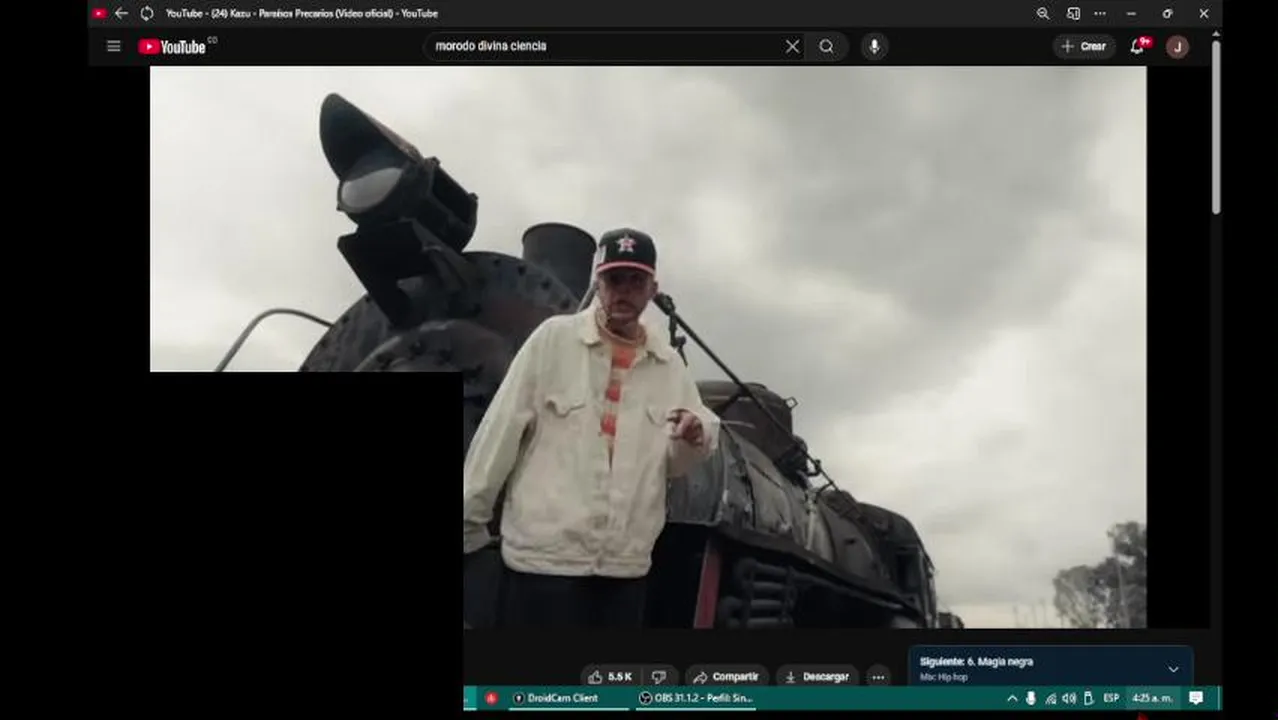Go back using the title bar arrow
Viewport: 1278px width, 720px height.
(x=121, y=14)
